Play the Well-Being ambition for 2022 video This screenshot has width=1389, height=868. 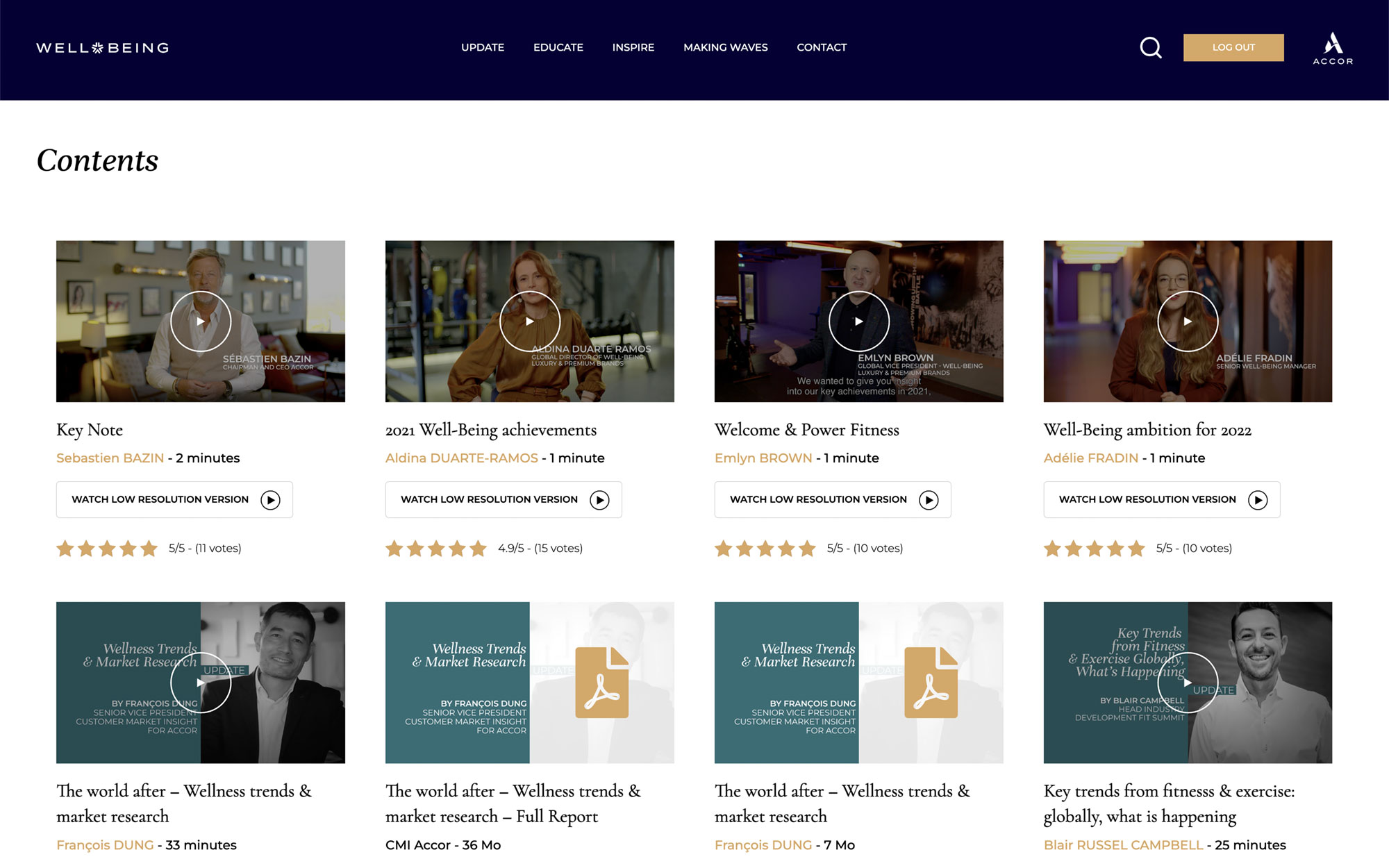pyautogui.click(x=1188, y=322)
